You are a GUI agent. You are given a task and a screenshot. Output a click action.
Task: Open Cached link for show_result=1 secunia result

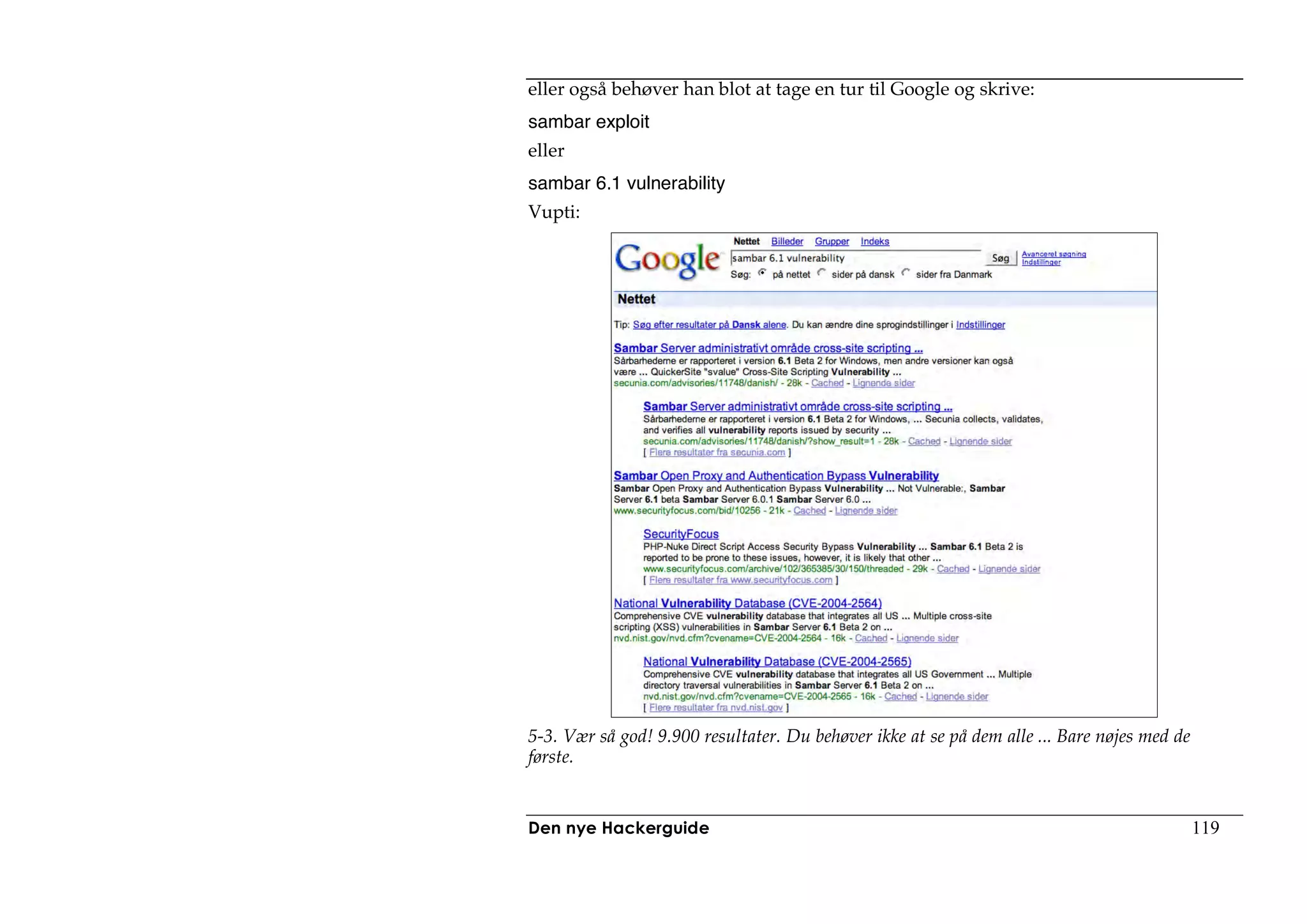point(924,441)
